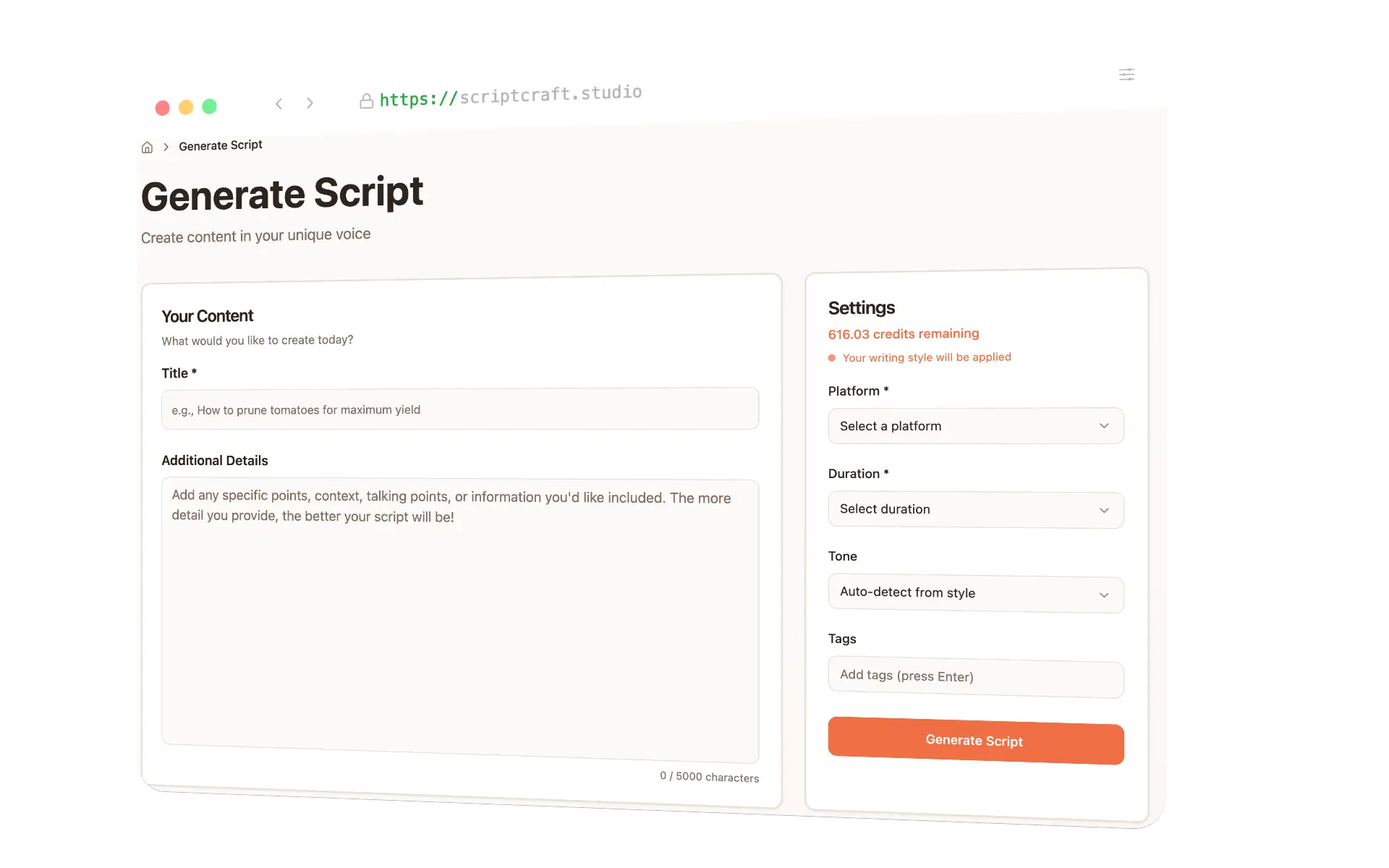Image resolution: width=1389 pixels, height=868 pixels.
Task: Click the lock icon in the address bar
Action: point(366,101)
